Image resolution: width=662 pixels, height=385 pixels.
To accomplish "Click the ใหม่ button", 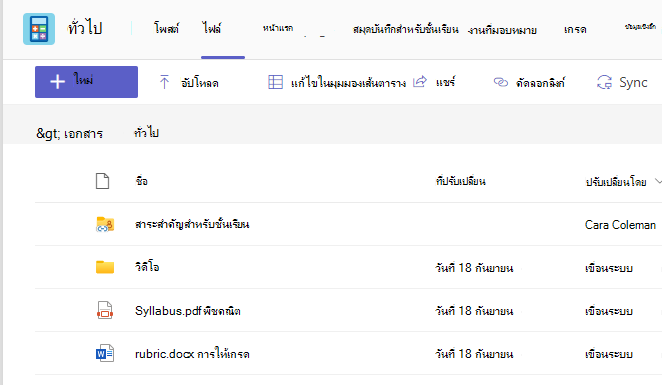I will (87, 82).
